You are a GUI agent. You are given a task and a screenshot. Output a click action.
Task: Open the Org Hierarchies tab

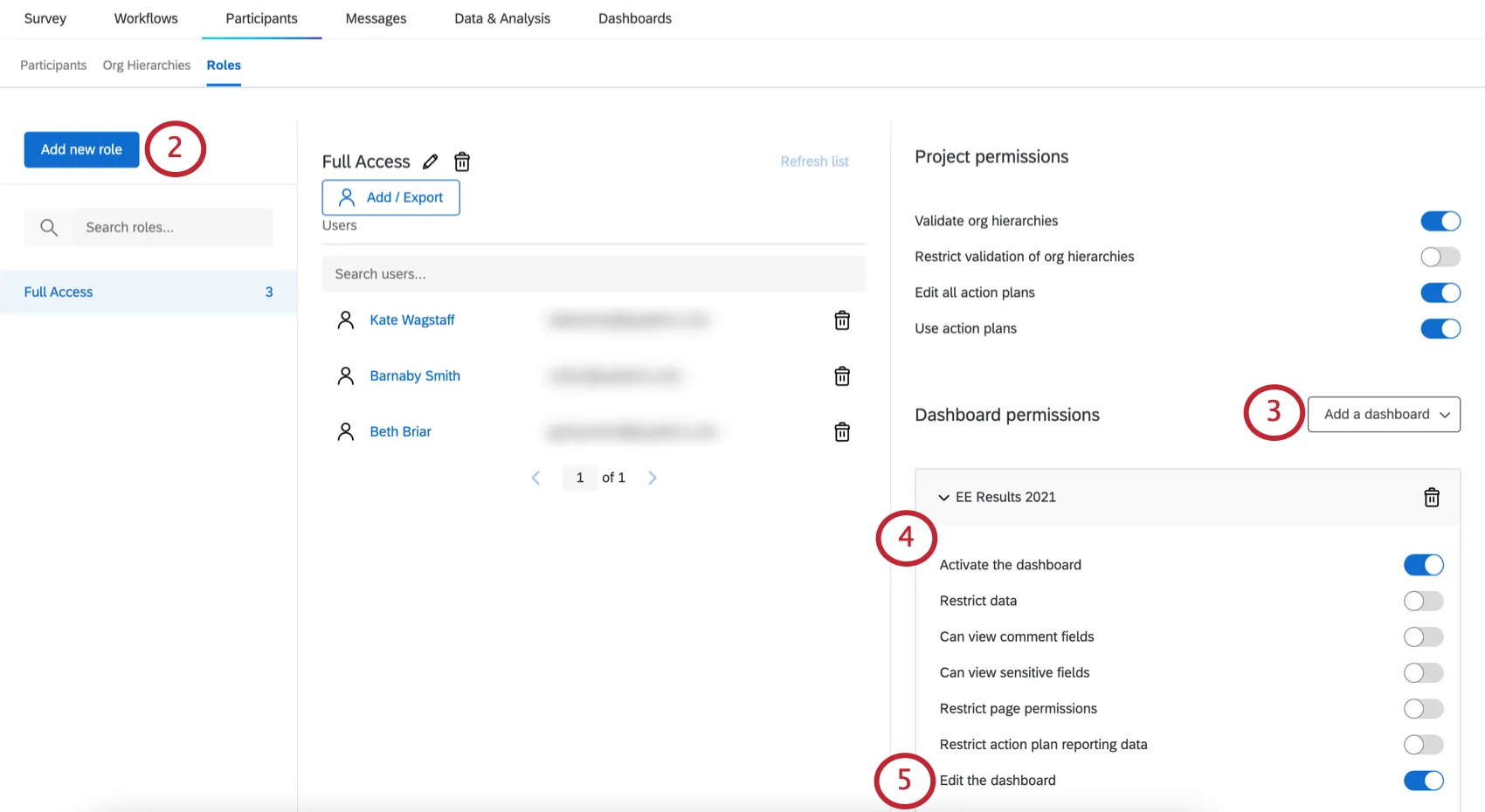coord(146,65)
